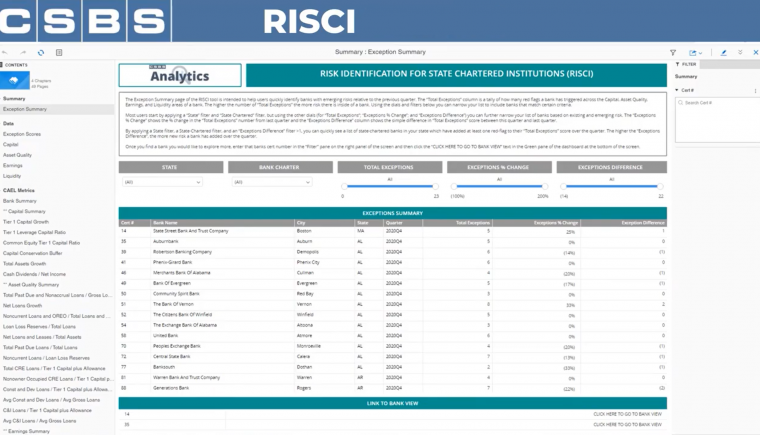Viewport: 760px width, 435px height.
Task: Adjust the Exceptions % Change left slider handle
Action: [x=454, y=186]
